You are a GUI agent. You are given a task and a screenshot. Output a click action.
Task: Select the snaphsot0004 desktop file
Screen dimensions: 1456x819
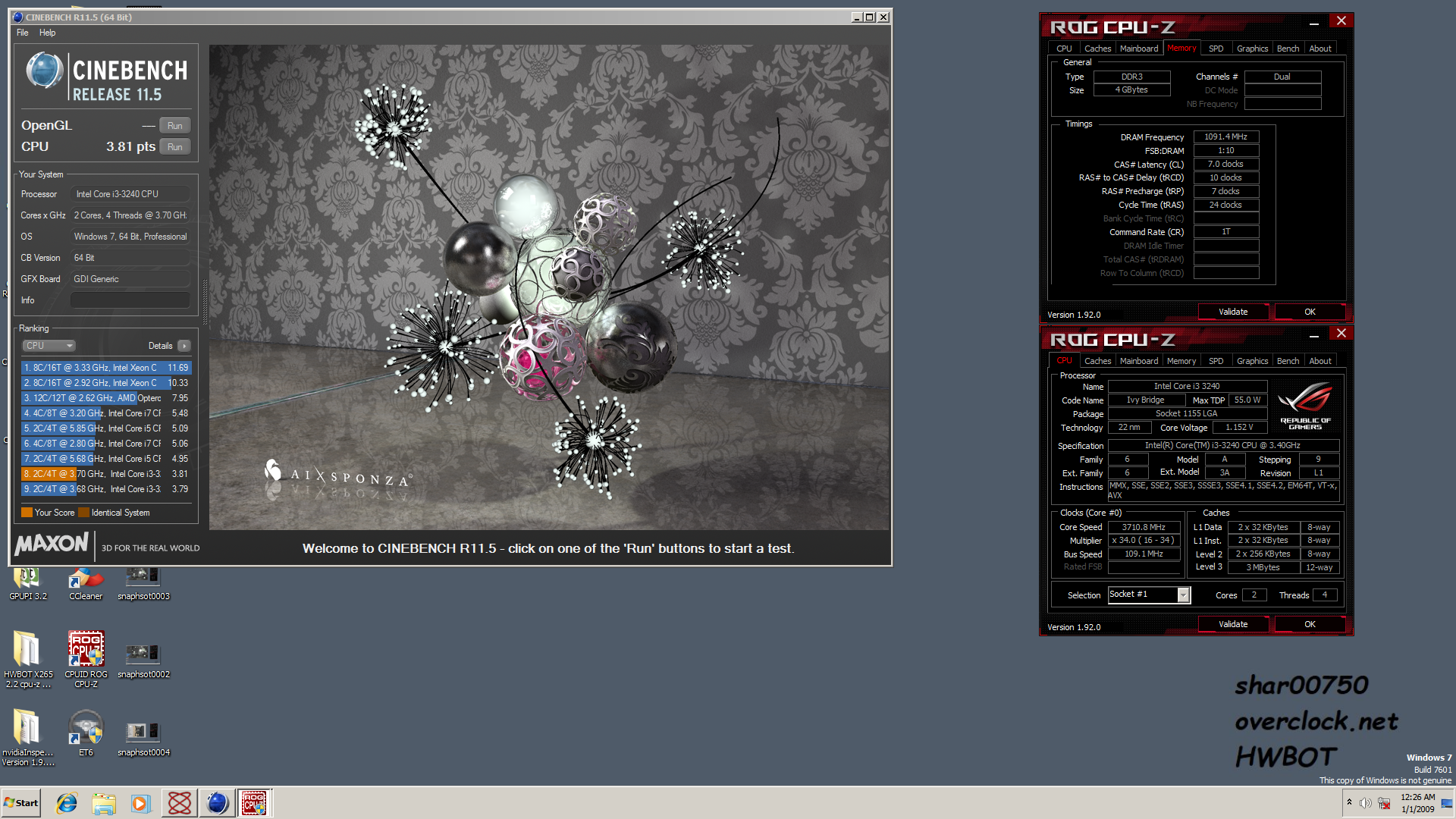click(143, 739)
